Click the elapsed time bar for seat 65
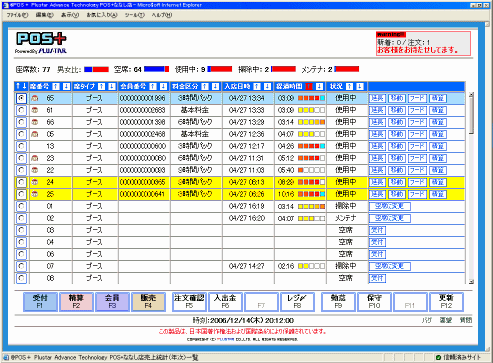 pos(311,98)
